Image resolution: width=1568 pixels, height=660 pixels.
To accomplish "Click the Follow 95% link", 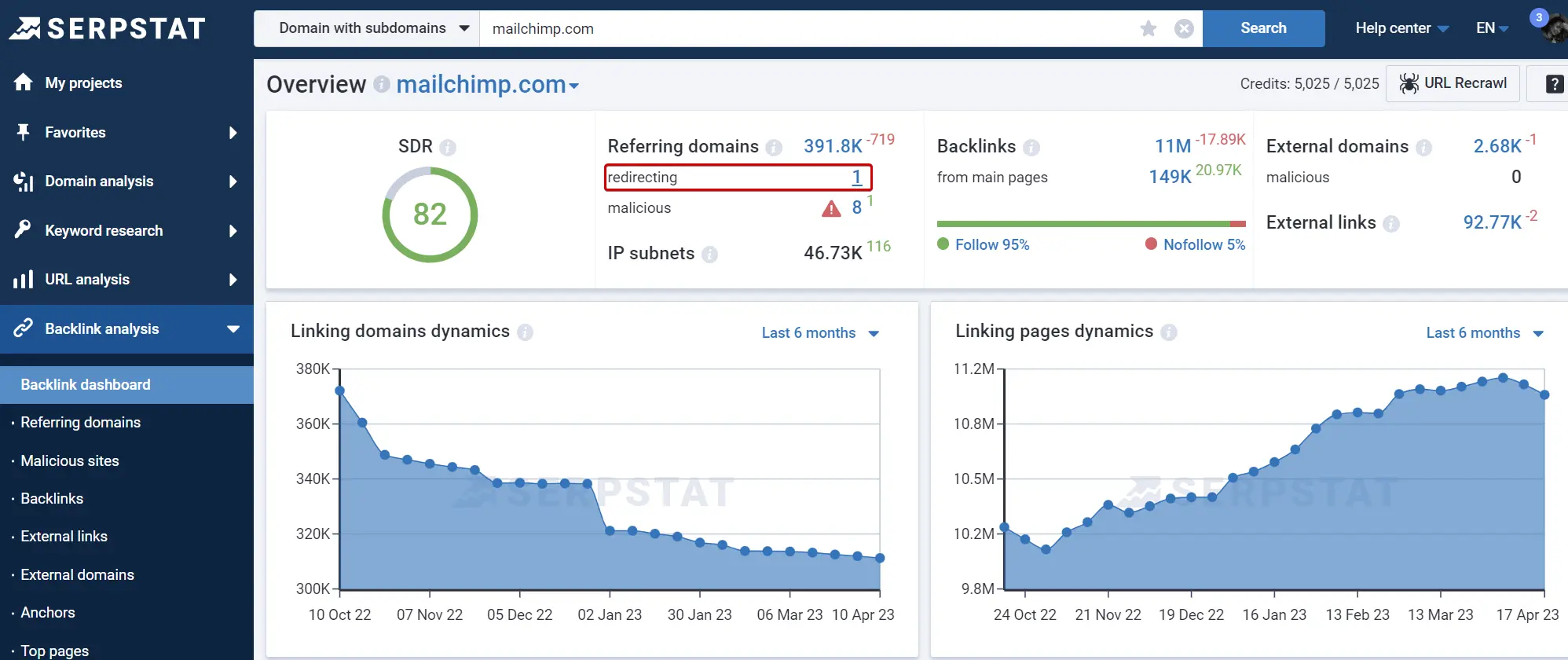I will [x=992, y=245].
